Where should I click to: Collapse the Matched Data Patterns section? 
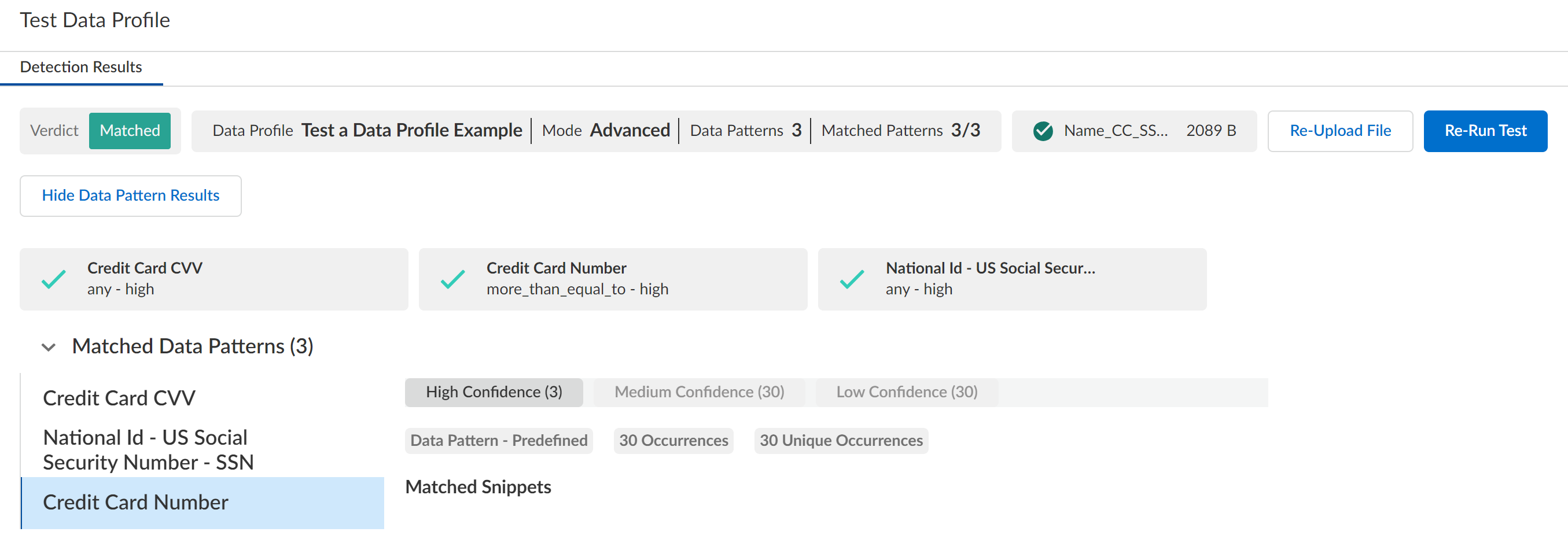[x=49, y=347]
